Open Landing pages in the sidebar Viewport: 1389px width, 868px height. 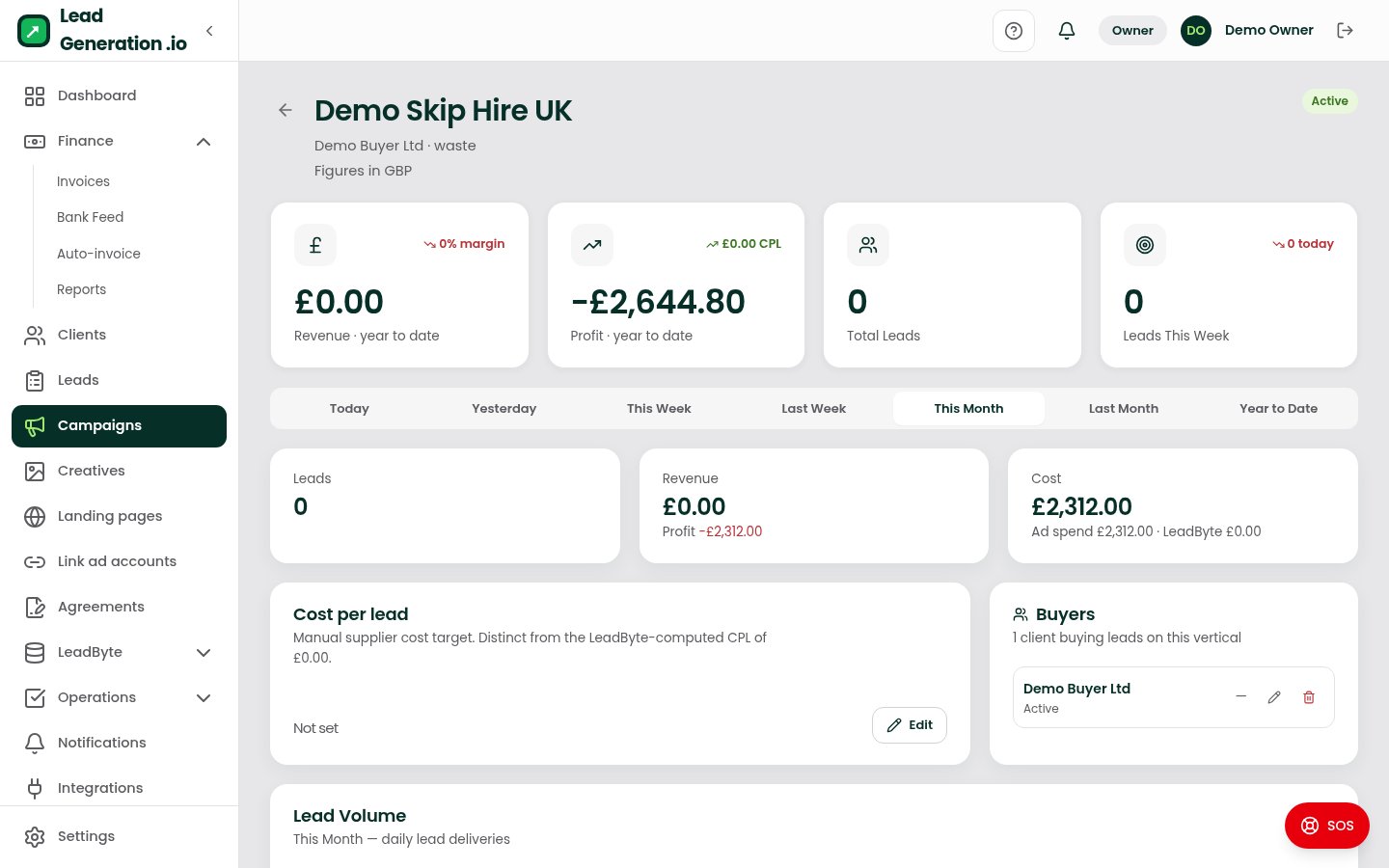coord(120,516)
